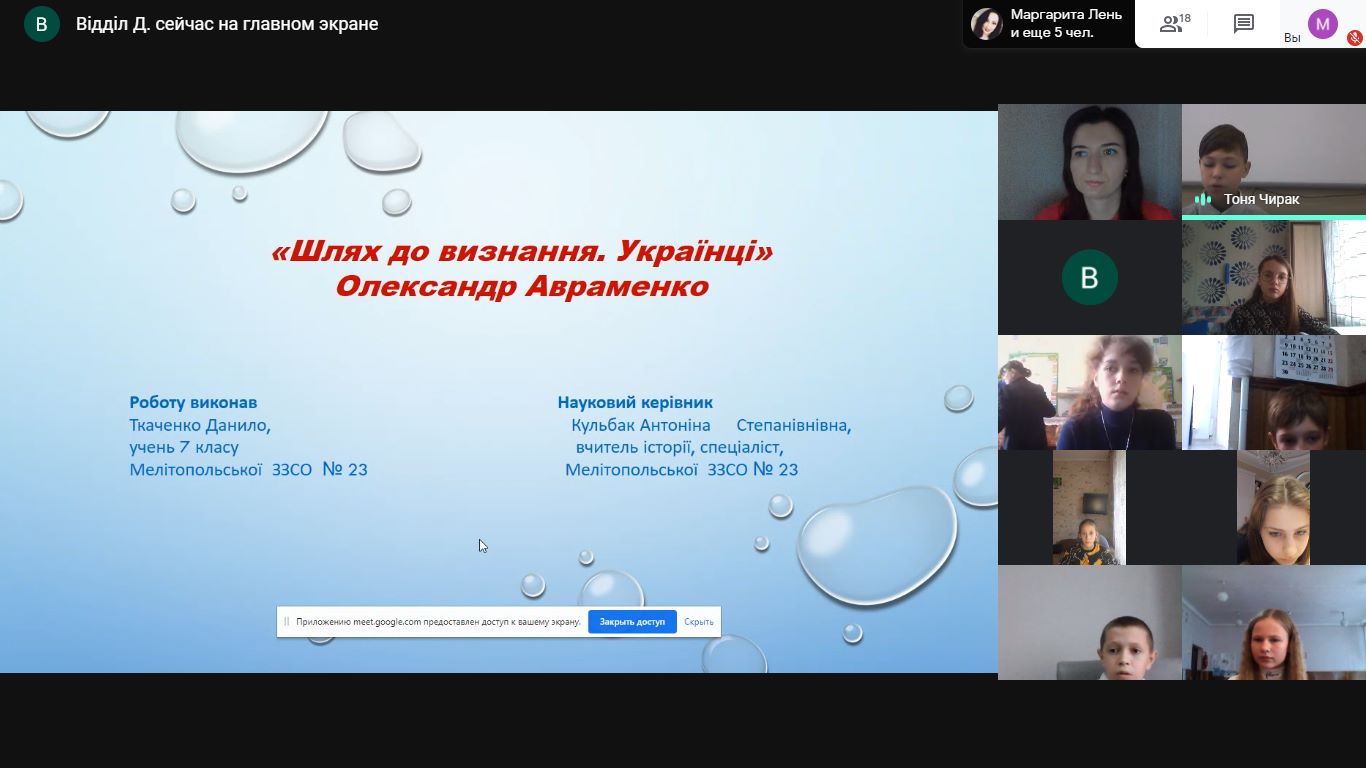Select the Тоня Чирак video tile

(1273, 160)
